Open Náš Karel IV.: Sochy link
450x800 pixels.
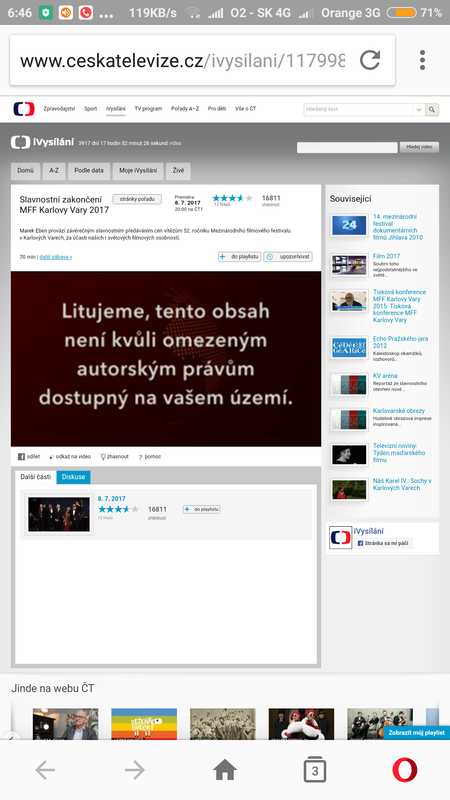point(402,484)
